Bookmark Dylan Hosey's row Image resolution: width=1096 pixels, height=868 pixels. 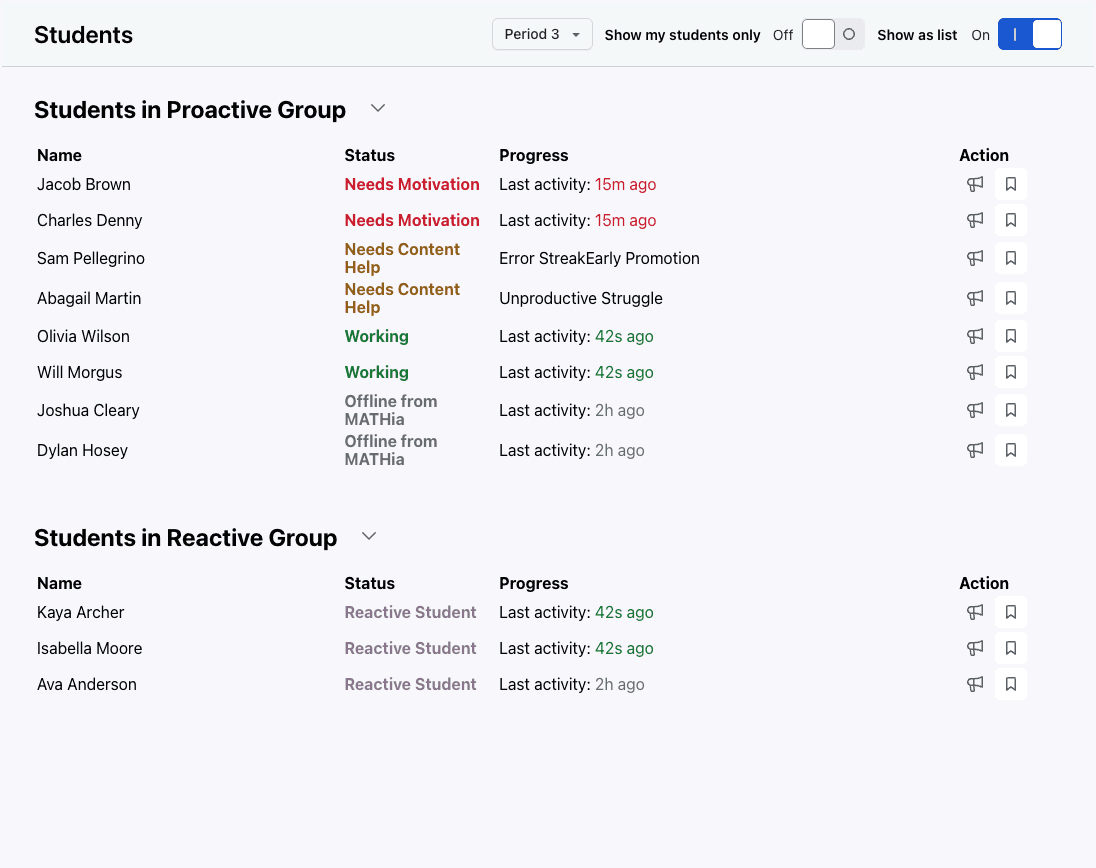coord(1011,450)
